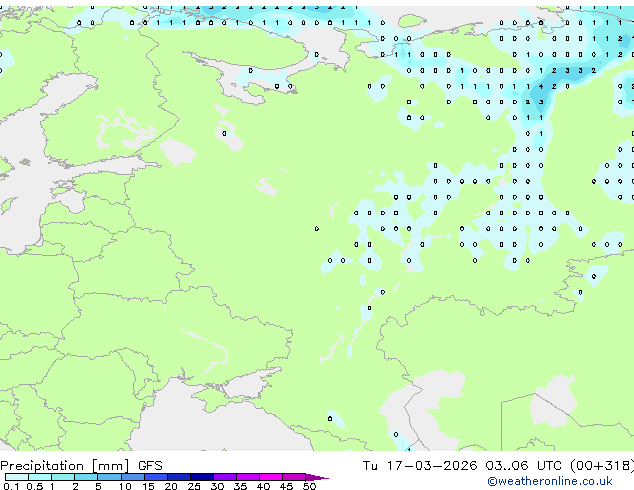
Task: Select the 'Tu 17-03-2026 03..06 UTC' timestamp
Action: tap(463, 466)
